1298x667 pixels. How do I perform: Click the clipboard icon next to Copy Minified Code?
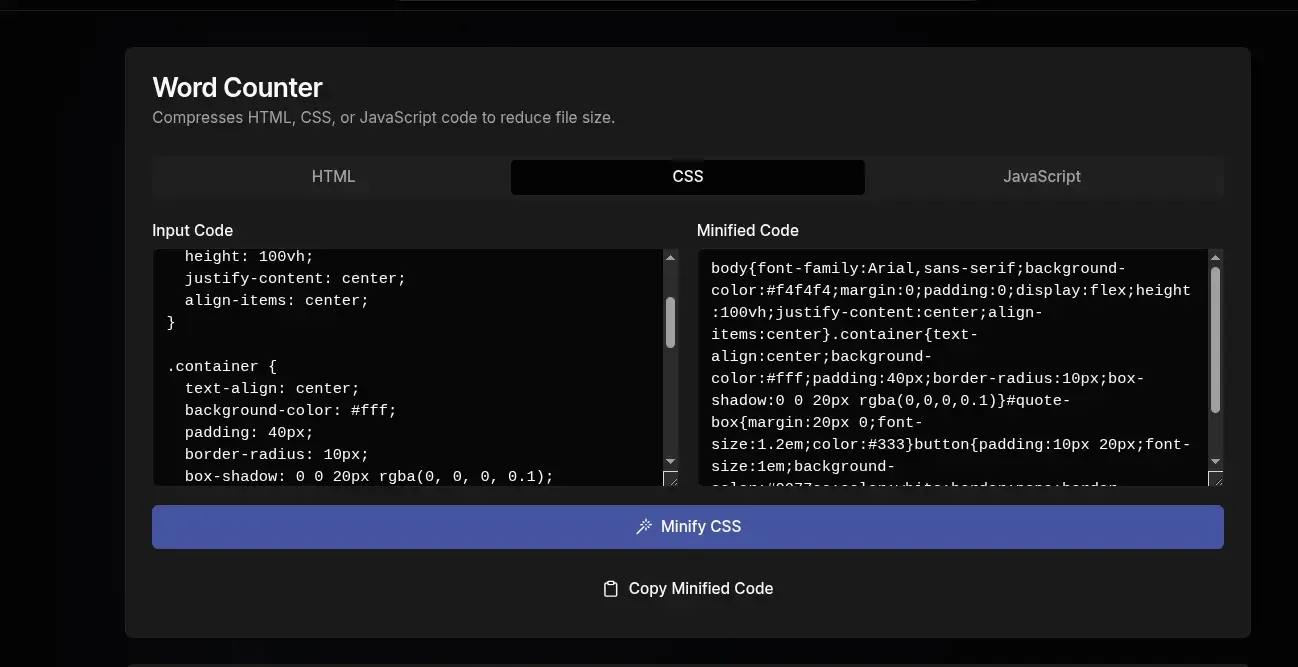click(x=610, y=588)
